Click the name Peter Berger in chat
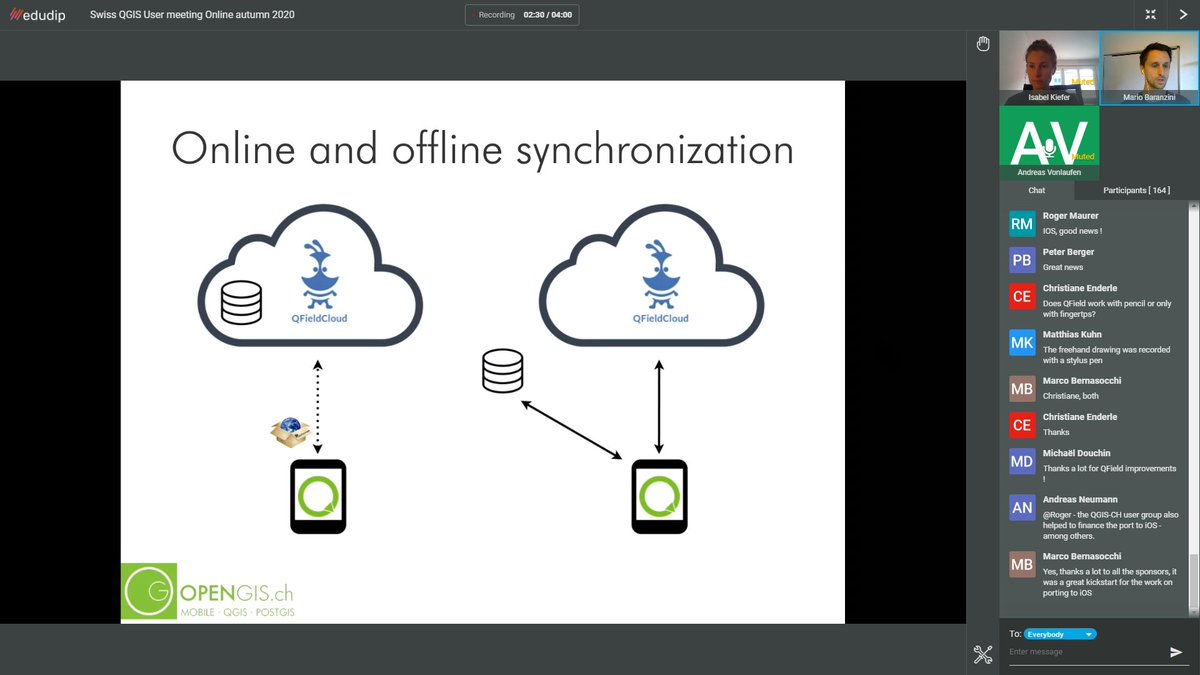1200x675 pixels. pyautogui.click(x=1068, y=252)
